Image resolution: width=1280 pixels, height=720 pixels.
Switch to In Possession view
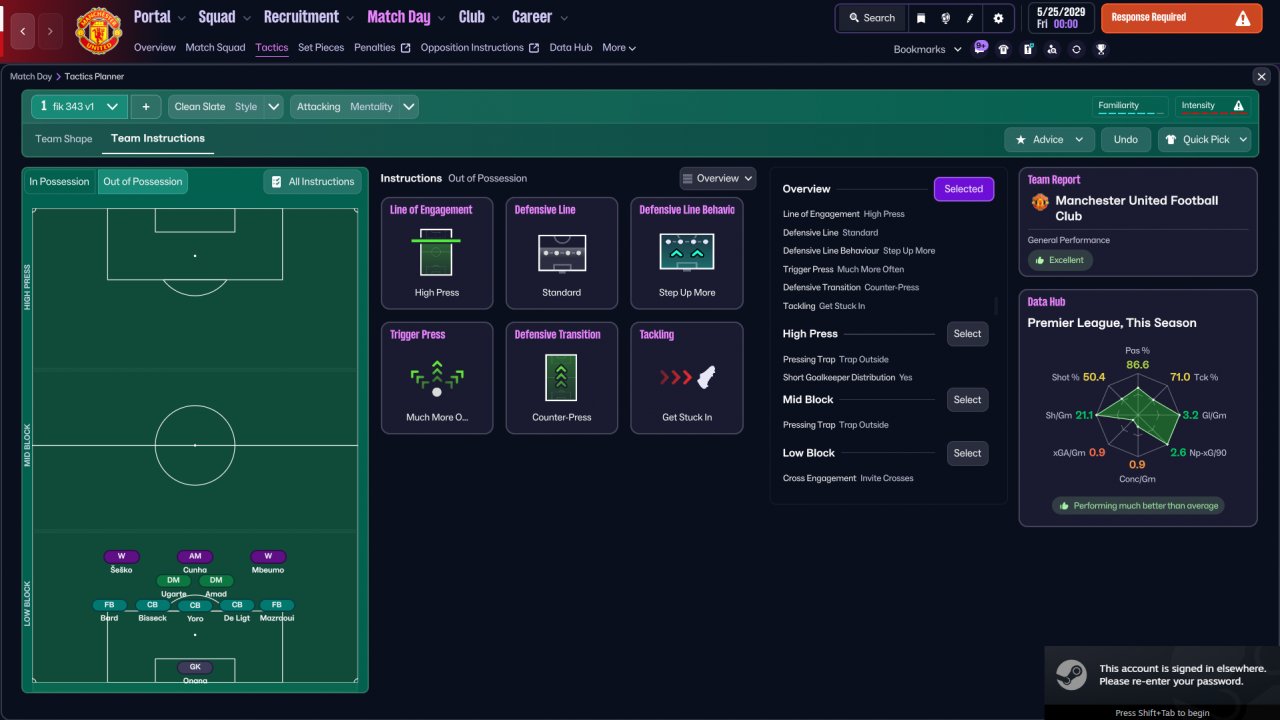(59, 182)
